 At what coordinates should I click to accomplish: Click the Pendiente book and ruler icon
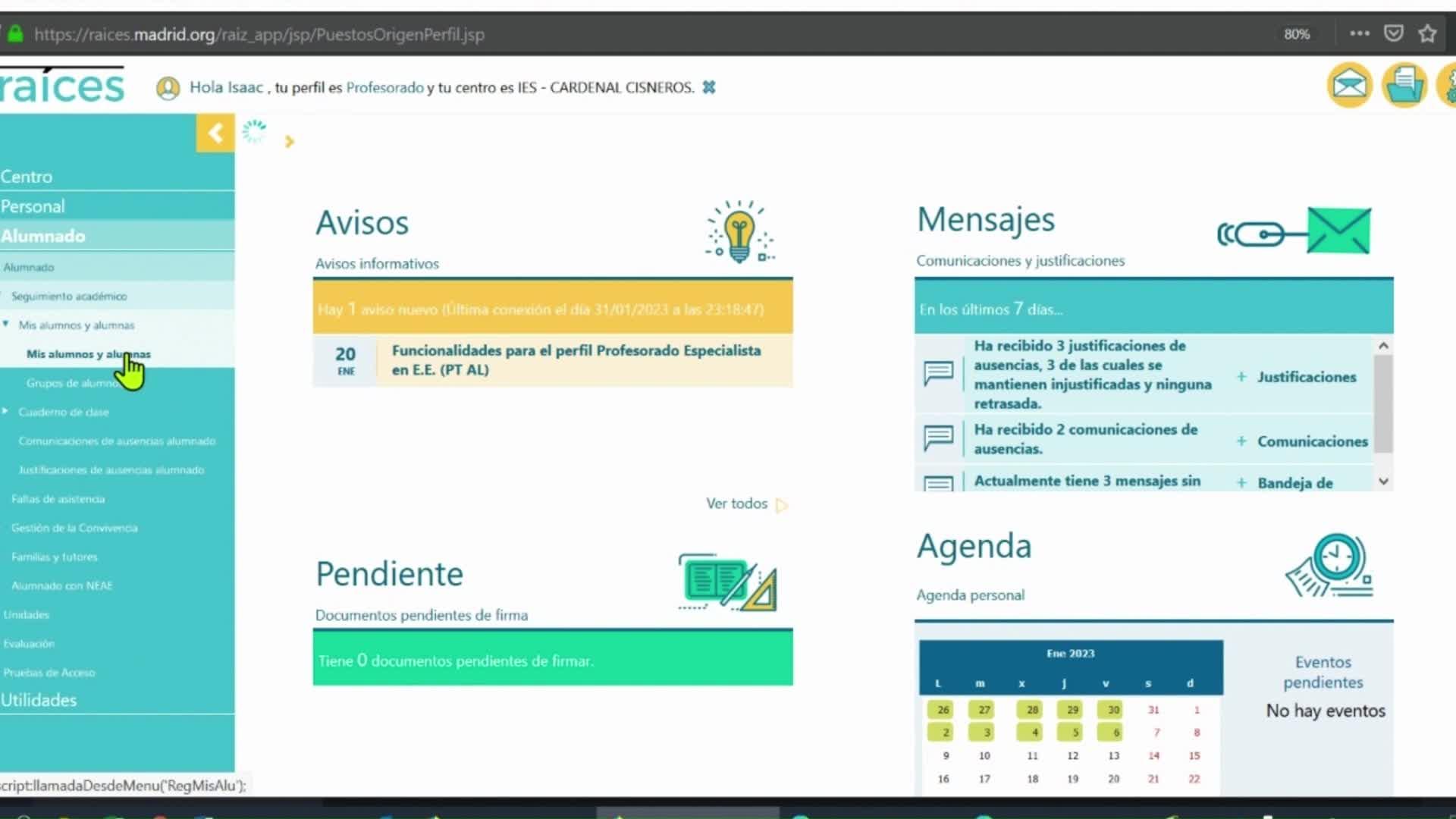[727, 582]
